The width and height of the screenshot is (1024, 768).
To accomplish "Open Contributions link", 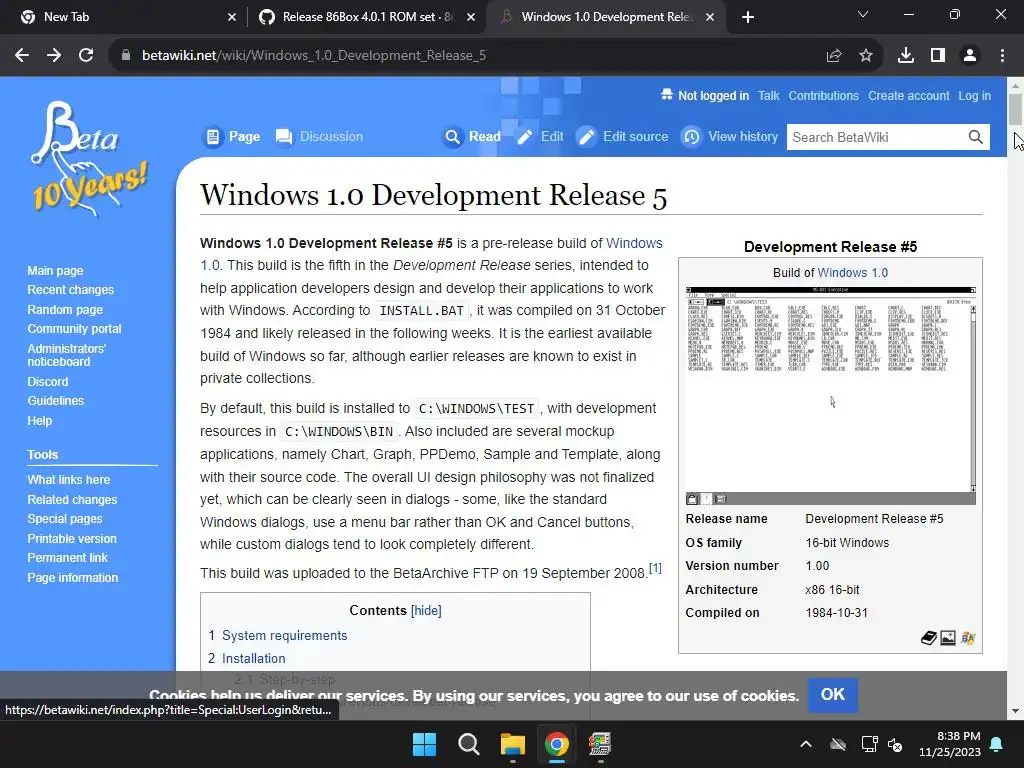I will tap(824, 96).
